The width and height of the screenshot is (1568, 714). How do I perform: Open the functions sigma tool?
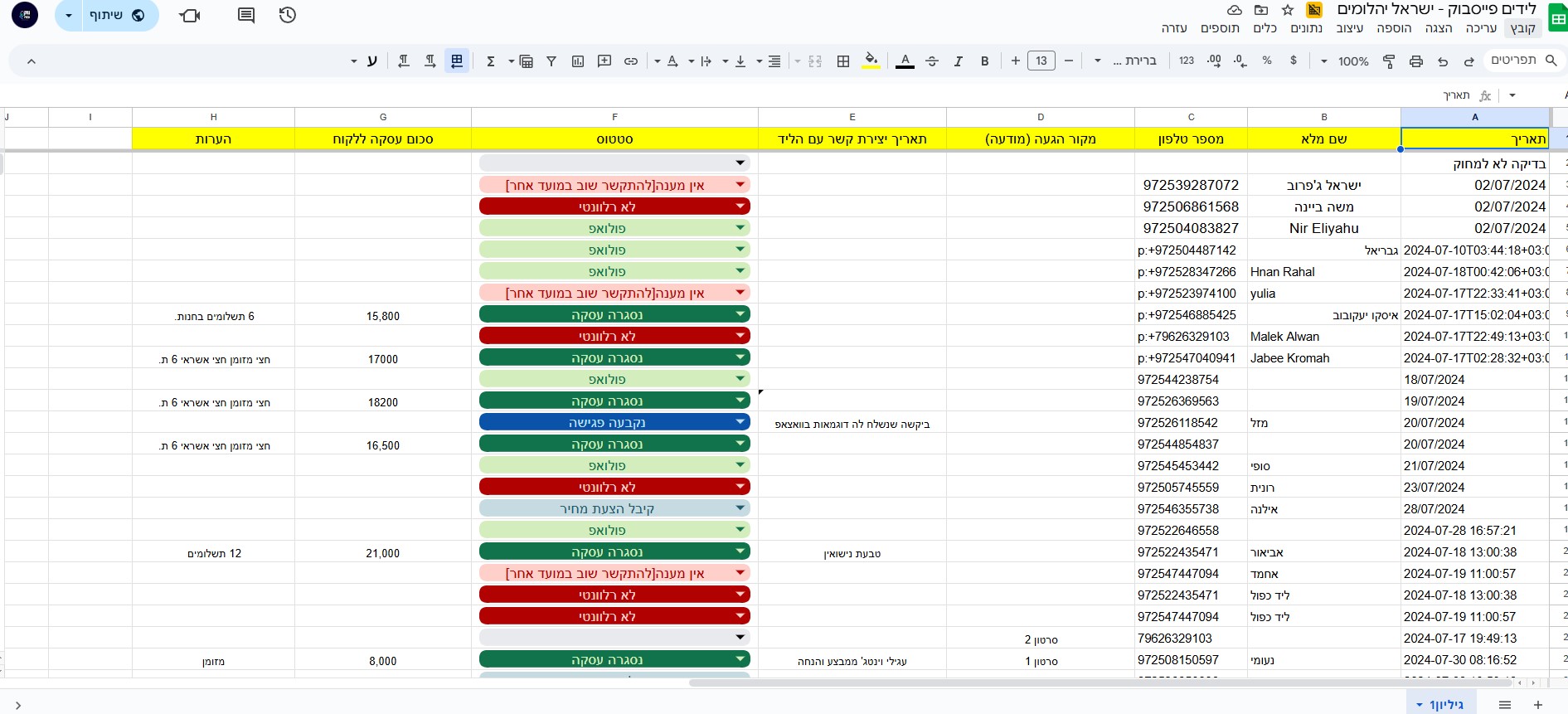point(491,61)
